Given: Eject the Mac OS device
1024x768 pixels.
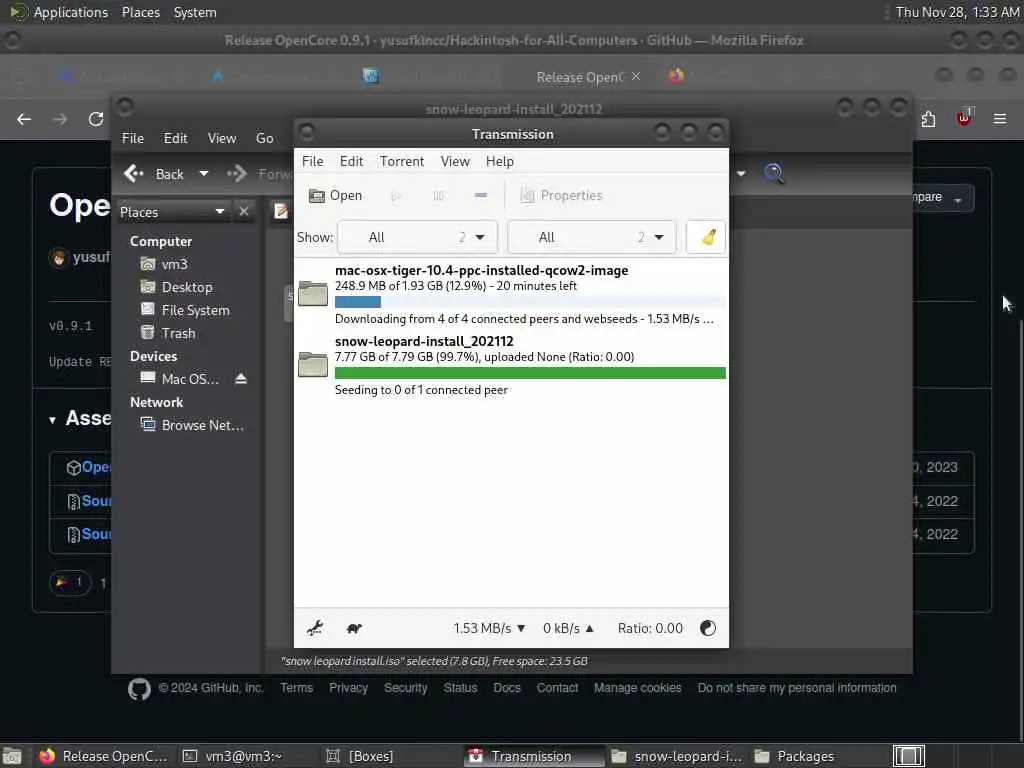Looking at the screenshot, I should pyautogui.click(x=241, y=379).
